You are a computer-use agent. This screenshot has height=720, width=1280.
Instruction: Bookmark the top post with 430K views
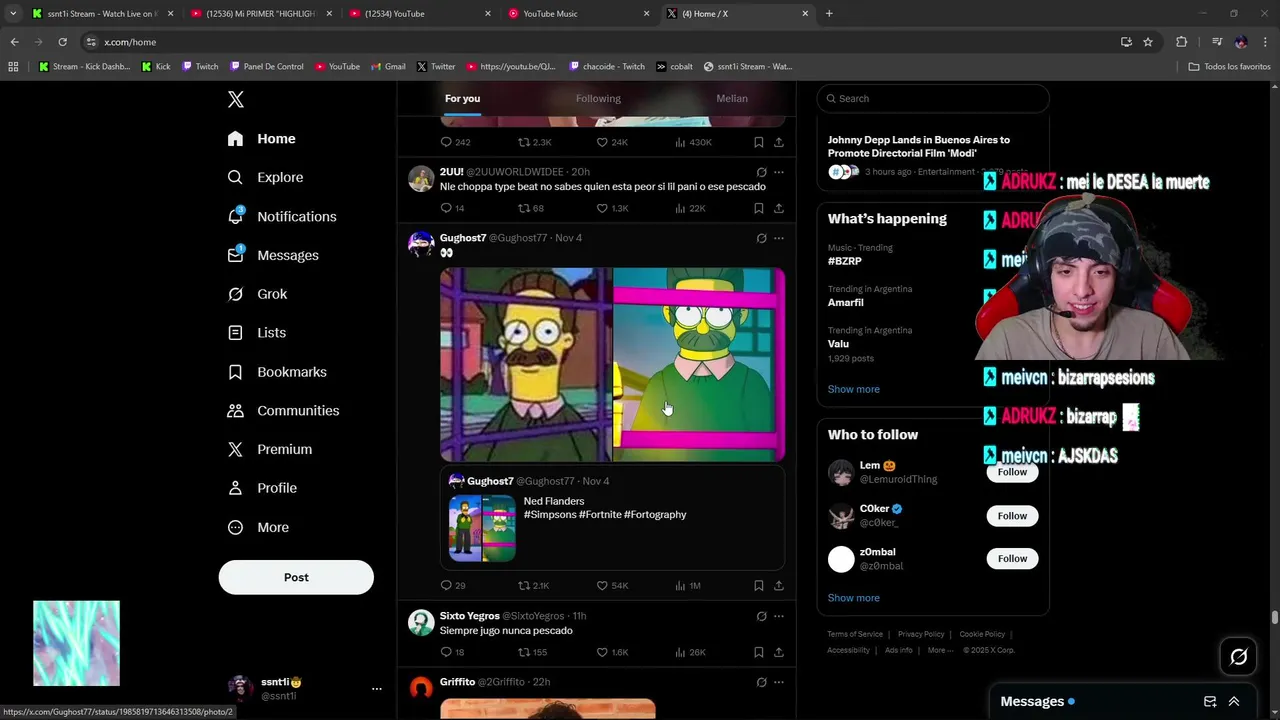[759, 142]
